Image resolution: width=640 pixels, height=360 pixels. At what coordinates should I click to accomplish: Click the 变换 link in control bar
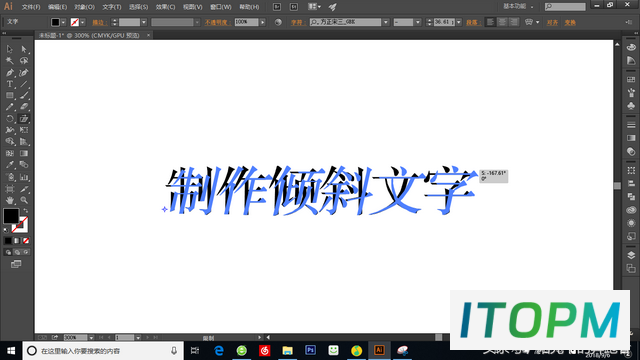point(570,22)
